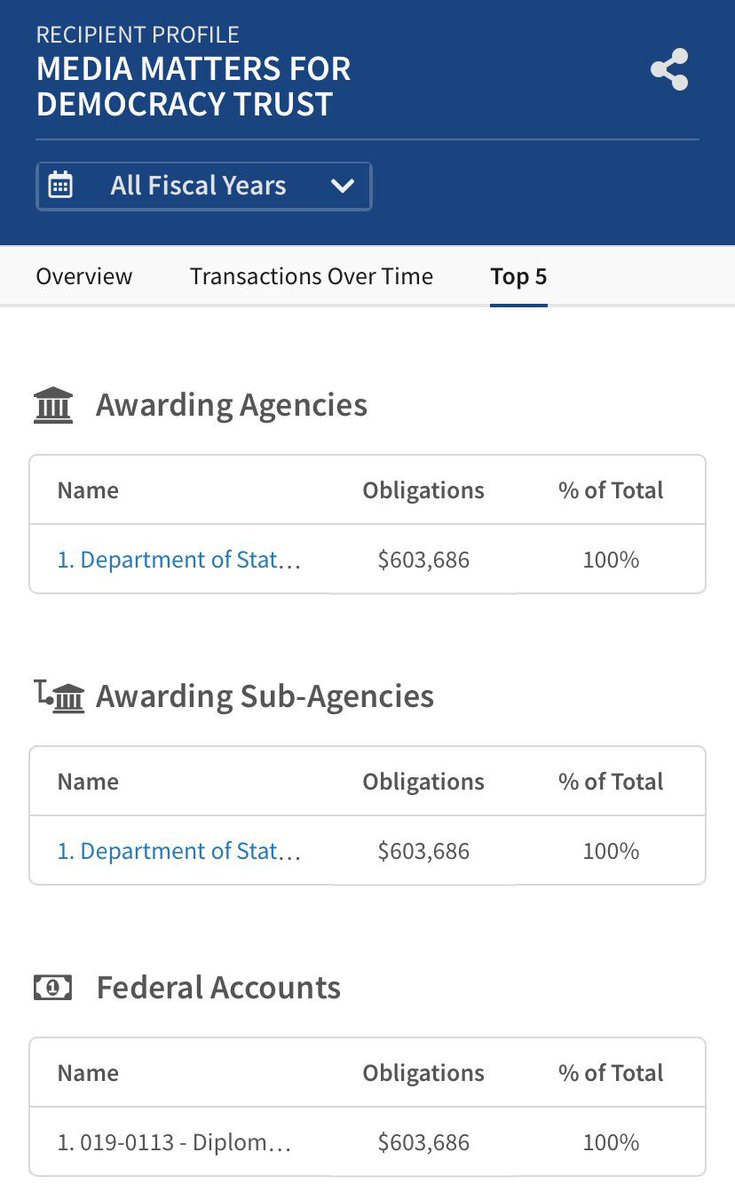Click Name column header in Sub-Agencies table
This screenshot has width=735, height=1200.
pos(88,781)
